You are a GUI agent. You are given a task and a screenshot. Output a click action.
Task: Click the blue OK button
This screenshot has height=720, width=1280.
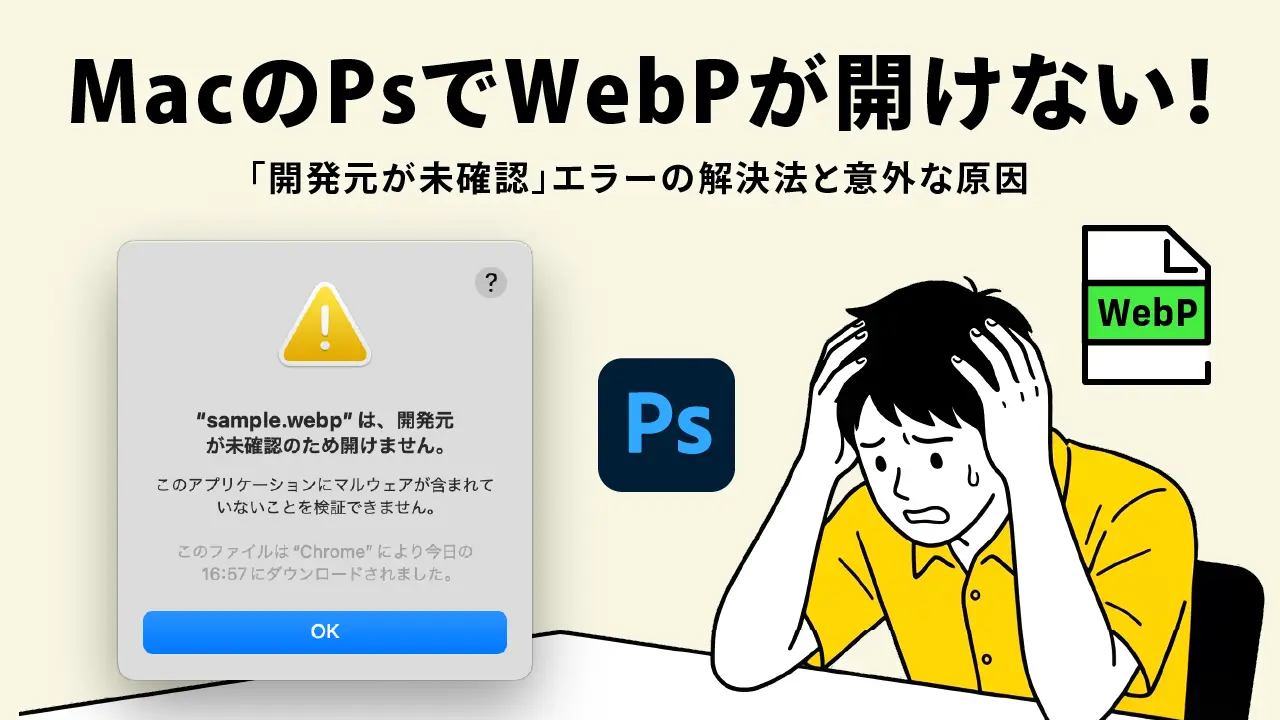point(325,632)
